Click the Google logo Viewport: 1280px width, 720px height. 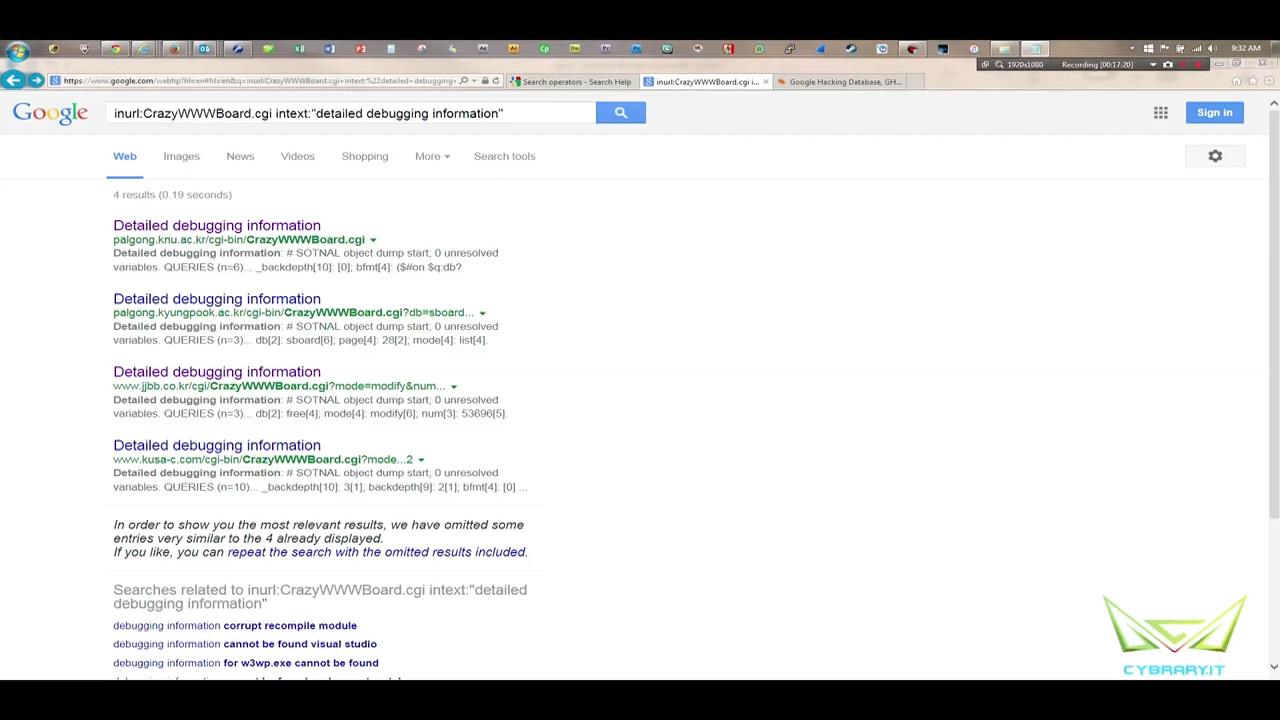(50, 113)
